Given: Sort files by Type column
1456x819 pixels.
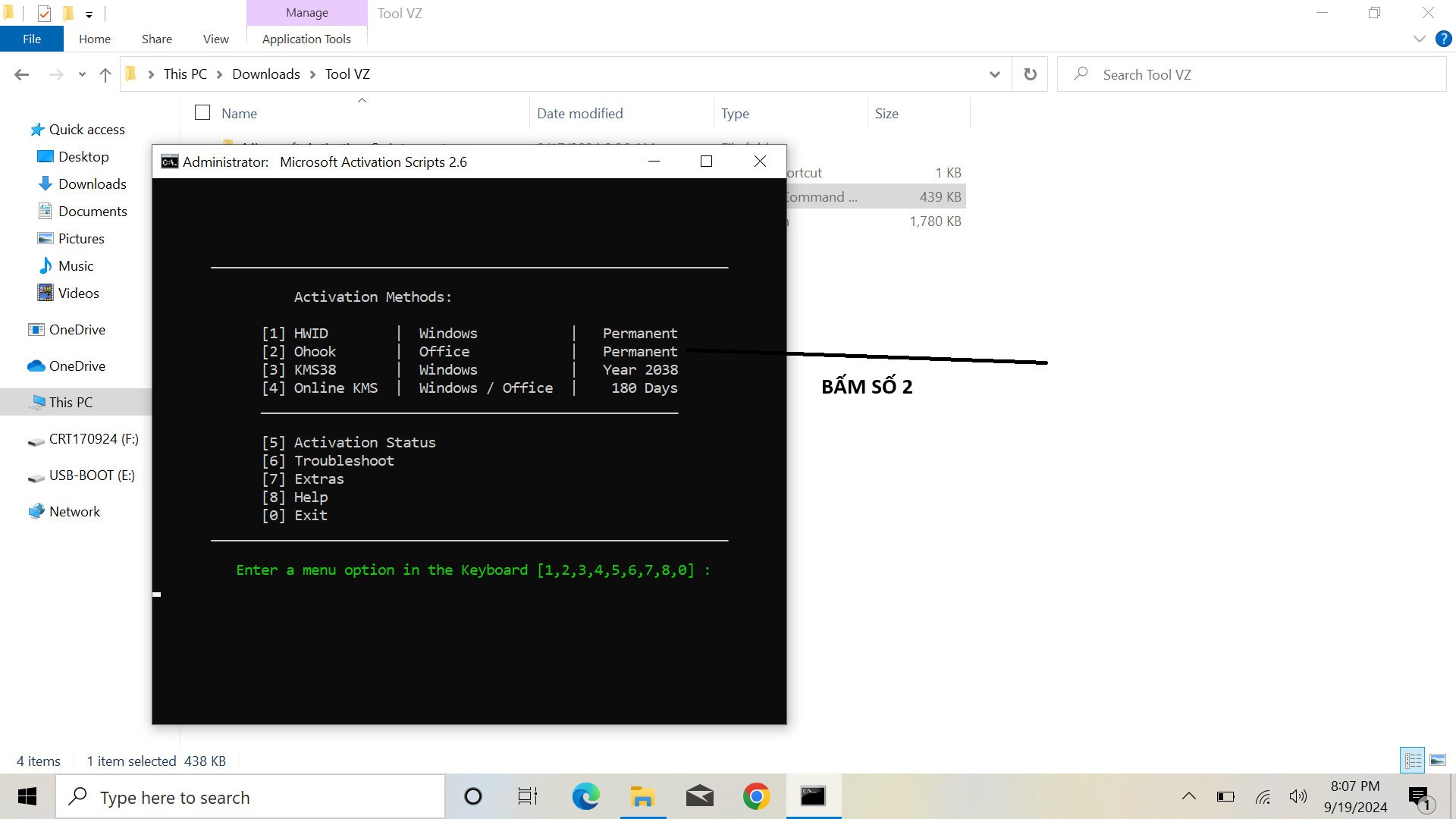Looking at the screenshot, I should click(735, 113).
